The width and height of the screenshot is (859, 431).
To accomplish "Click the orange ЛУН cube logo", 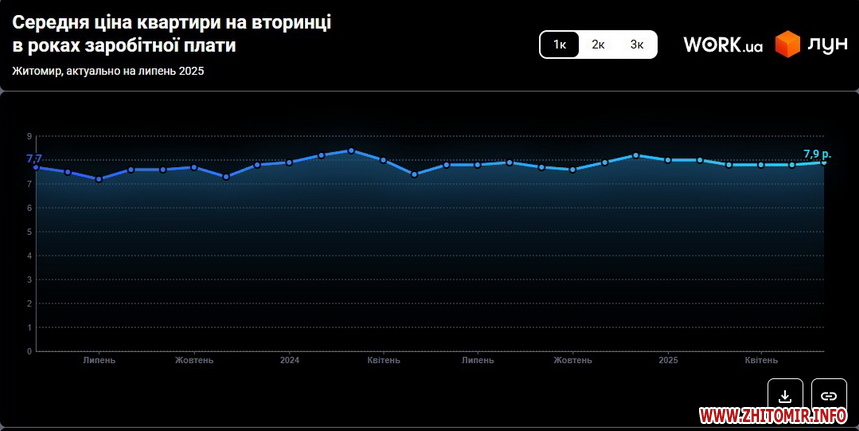I will 790,45.
